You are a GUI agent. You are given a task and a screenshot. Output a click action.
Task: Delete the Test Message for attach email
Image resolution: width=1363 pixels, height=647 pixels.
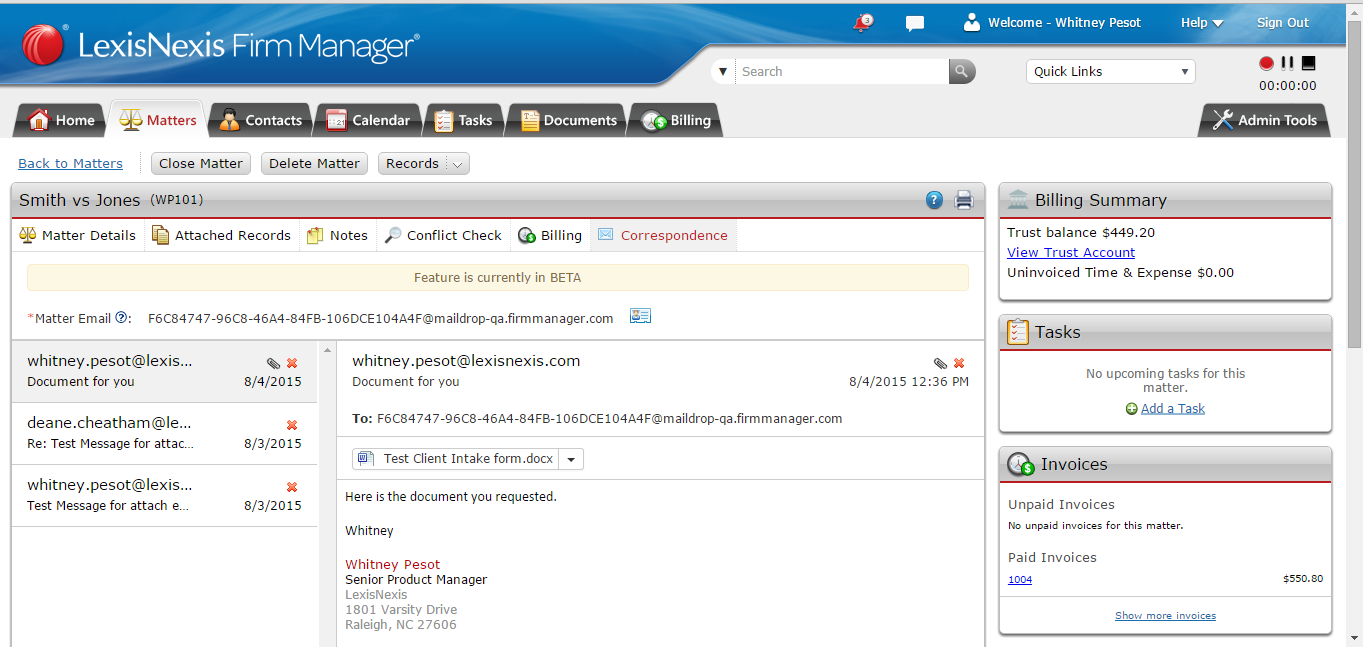[x=292, y=487]
